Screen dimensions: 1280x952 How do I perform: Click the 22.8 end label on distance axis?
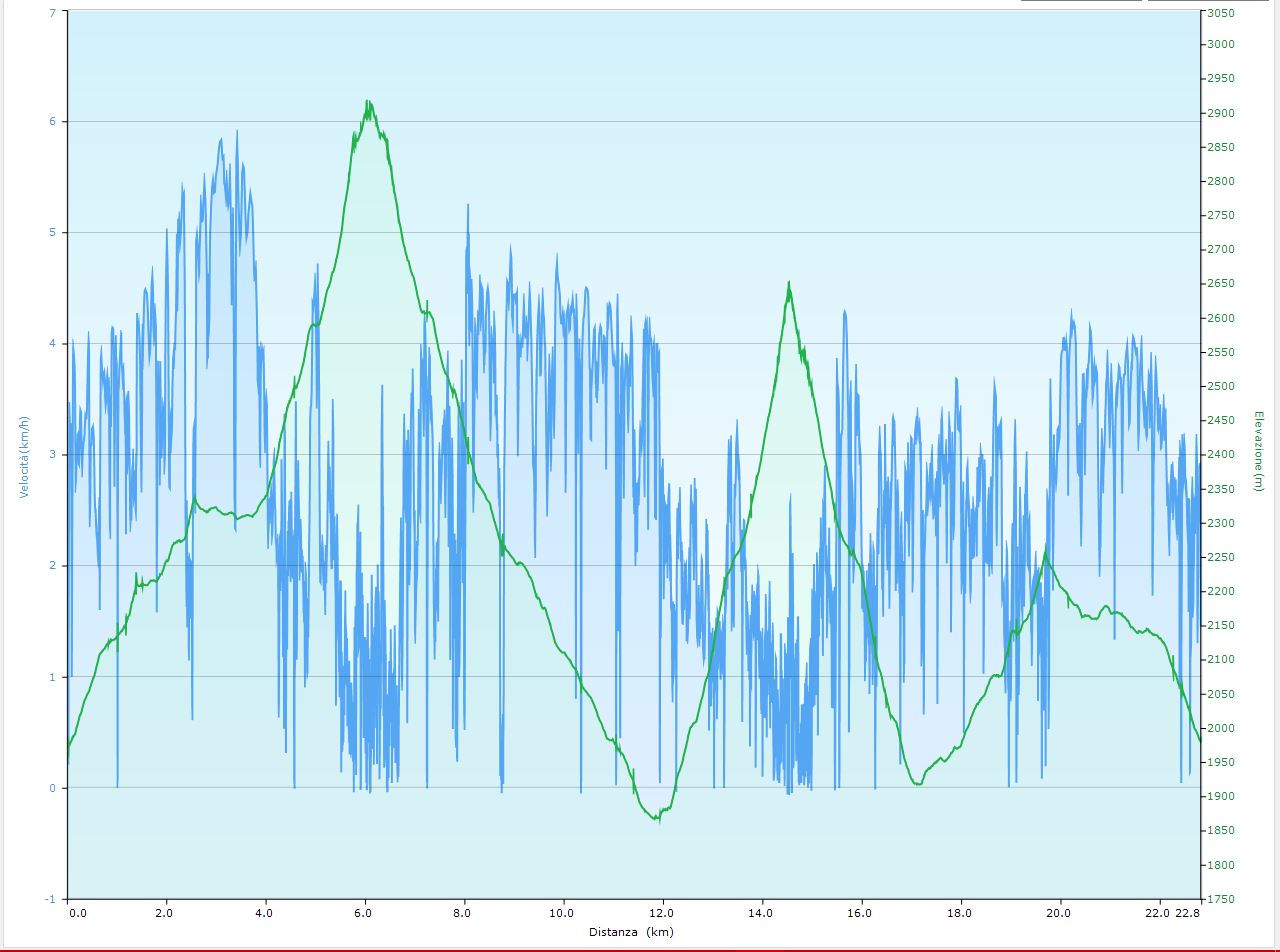pyautogui.click(x=1187, y=912)
